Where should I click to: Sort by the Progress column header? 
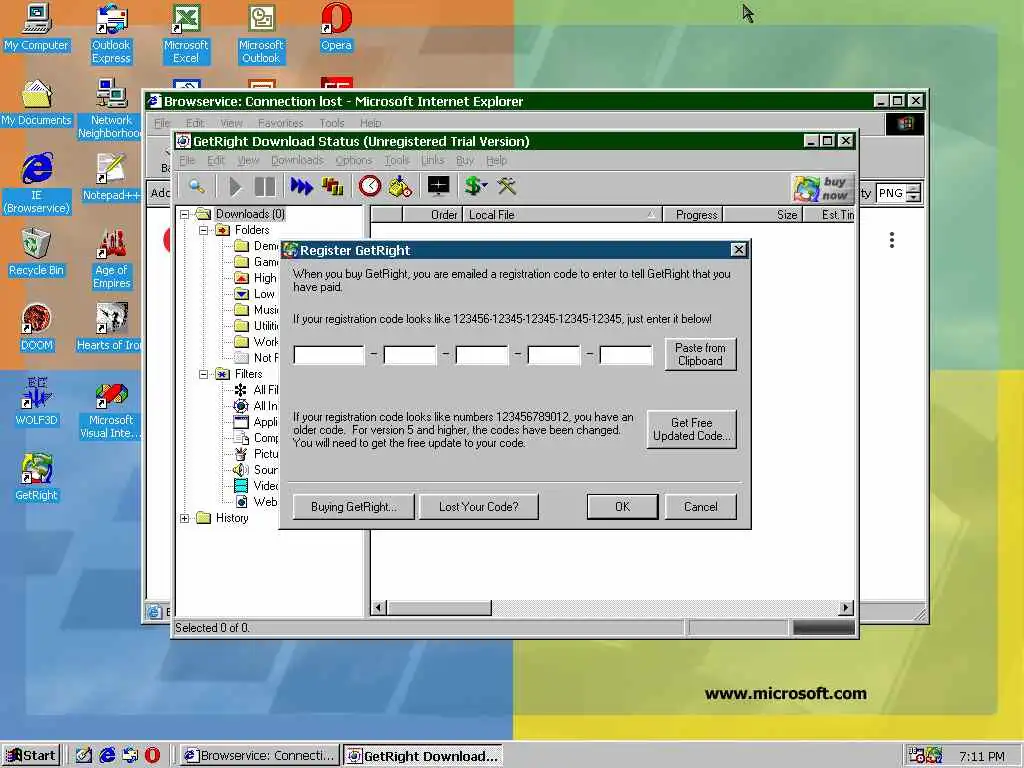click(693, 215)
